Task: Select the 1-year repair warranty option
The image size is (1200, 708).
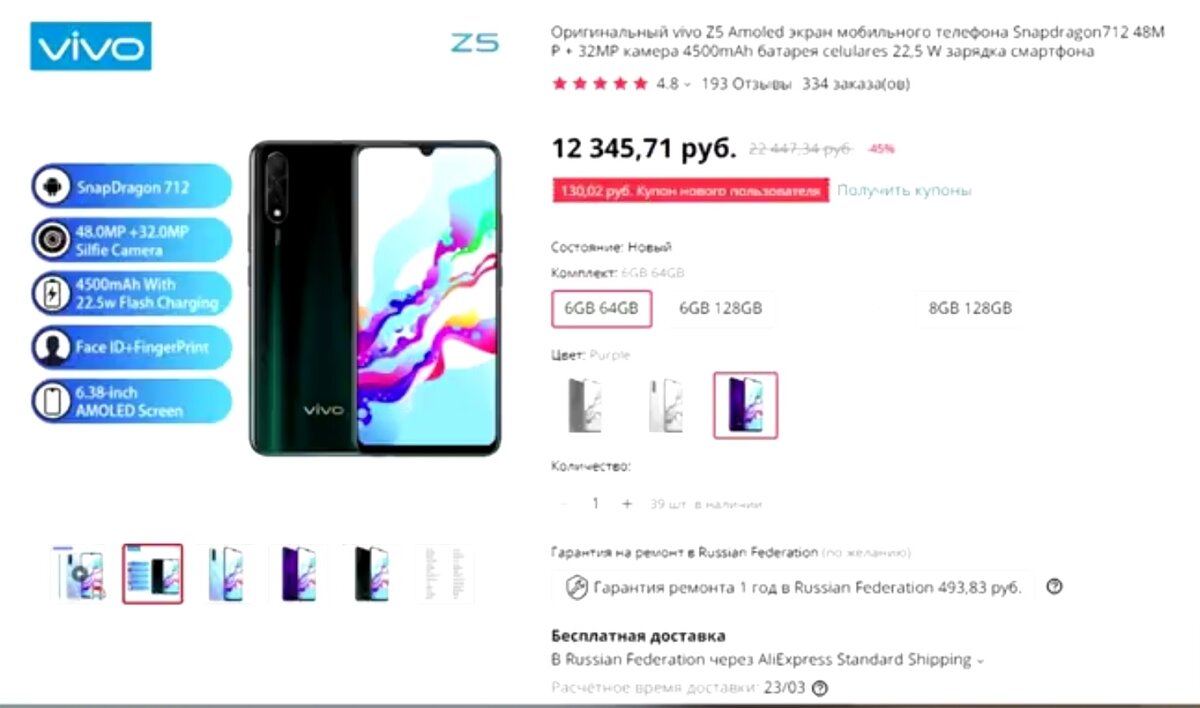Action: point(793,587)
